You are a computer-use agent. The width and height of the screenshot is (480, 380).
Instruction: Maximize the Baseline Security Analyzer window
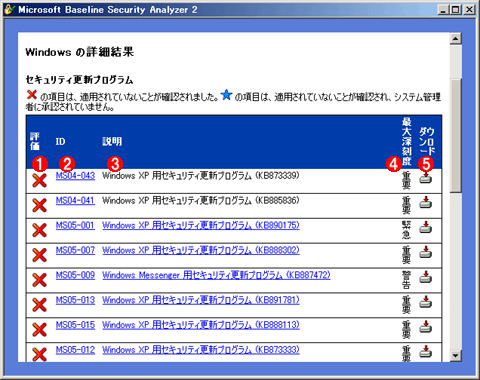point(456,10)
